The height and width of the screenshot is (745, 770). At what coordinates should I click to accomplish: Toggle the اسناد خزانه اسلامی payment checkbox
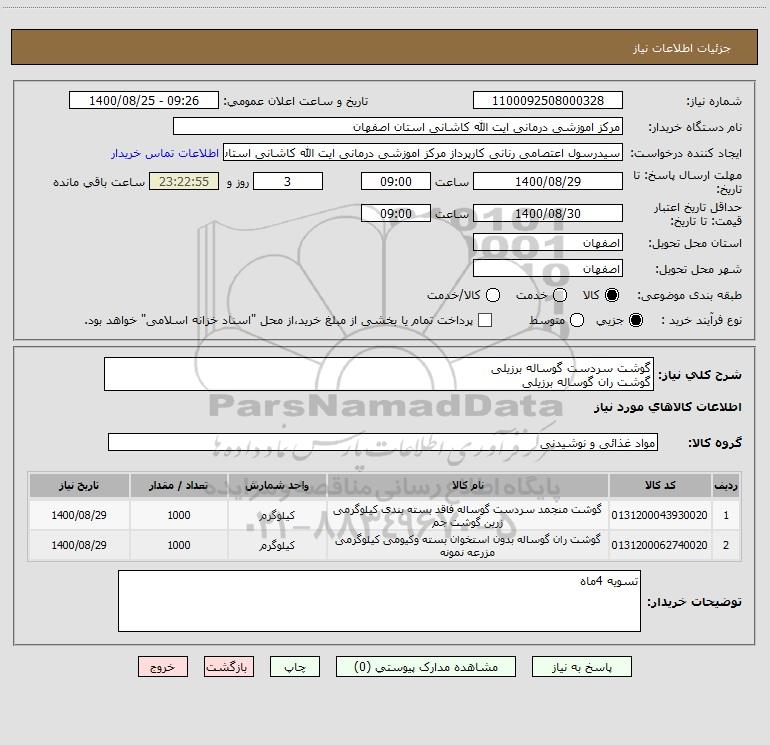point(485,320)
